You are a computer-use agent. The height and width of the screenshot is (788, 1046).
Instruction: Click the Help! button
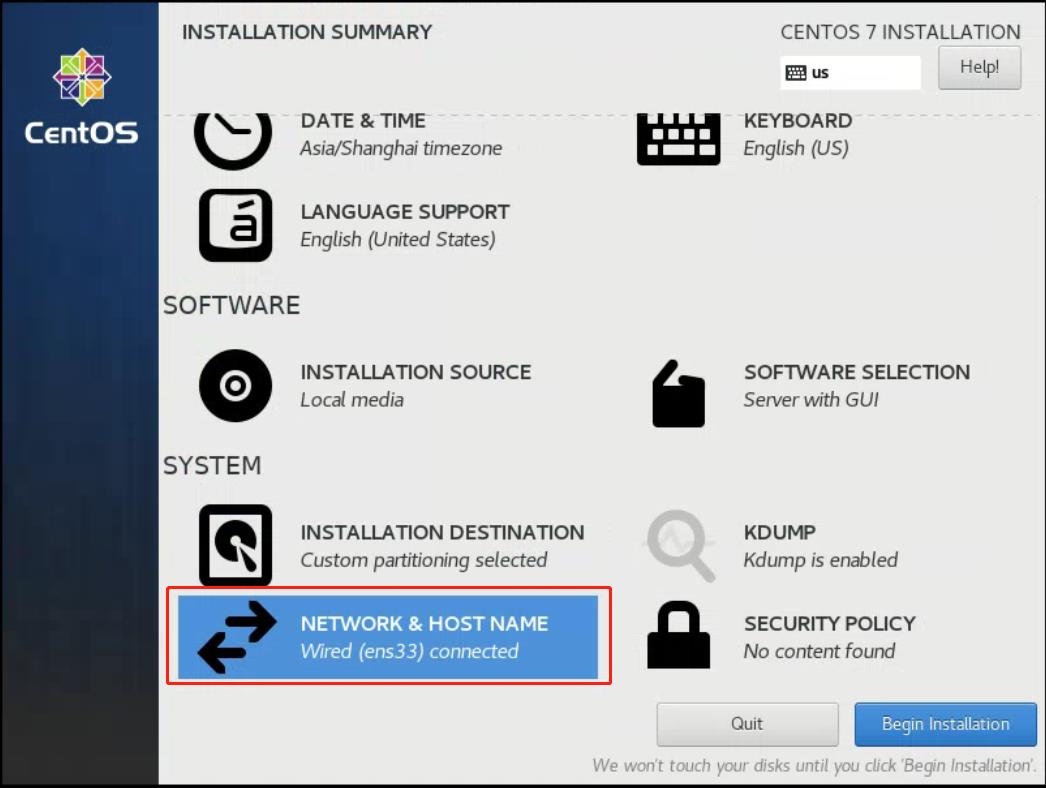(979, 67)
